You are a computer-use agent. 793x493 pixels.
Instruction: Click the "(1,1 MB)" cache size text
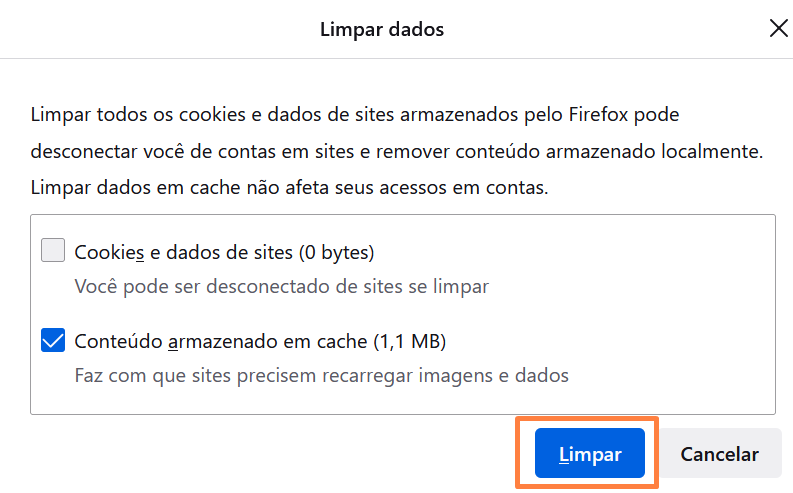(410, 341)
